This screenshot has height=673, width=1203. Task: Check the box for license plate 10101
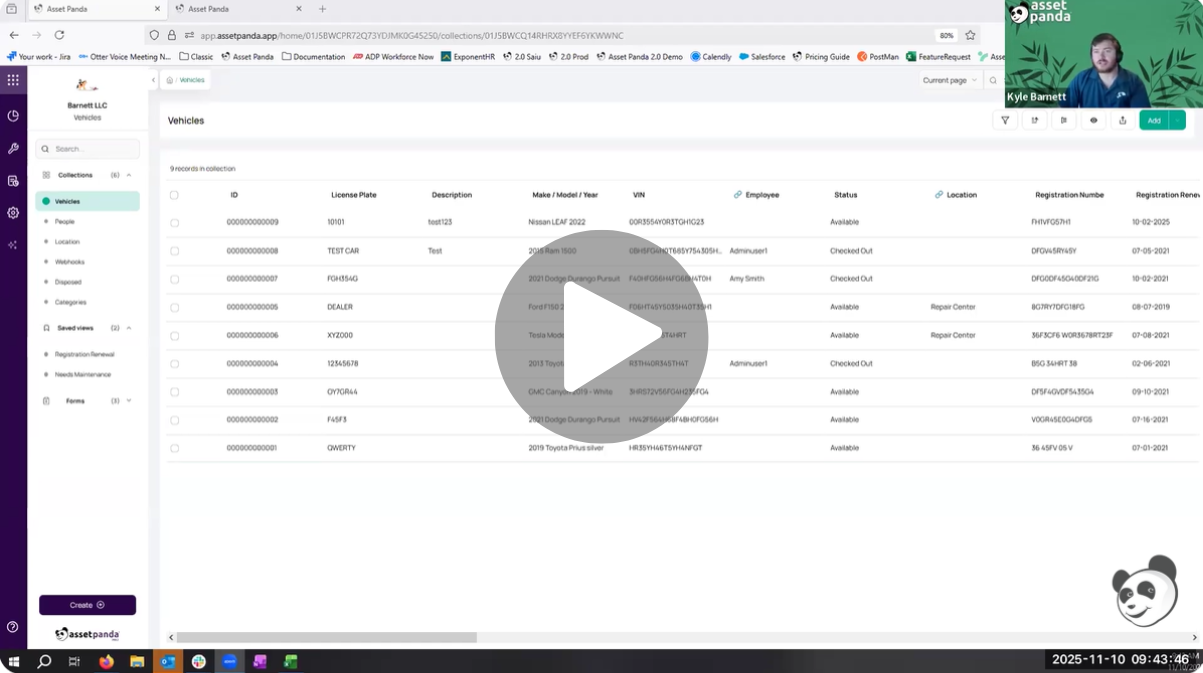pos(174,223)
